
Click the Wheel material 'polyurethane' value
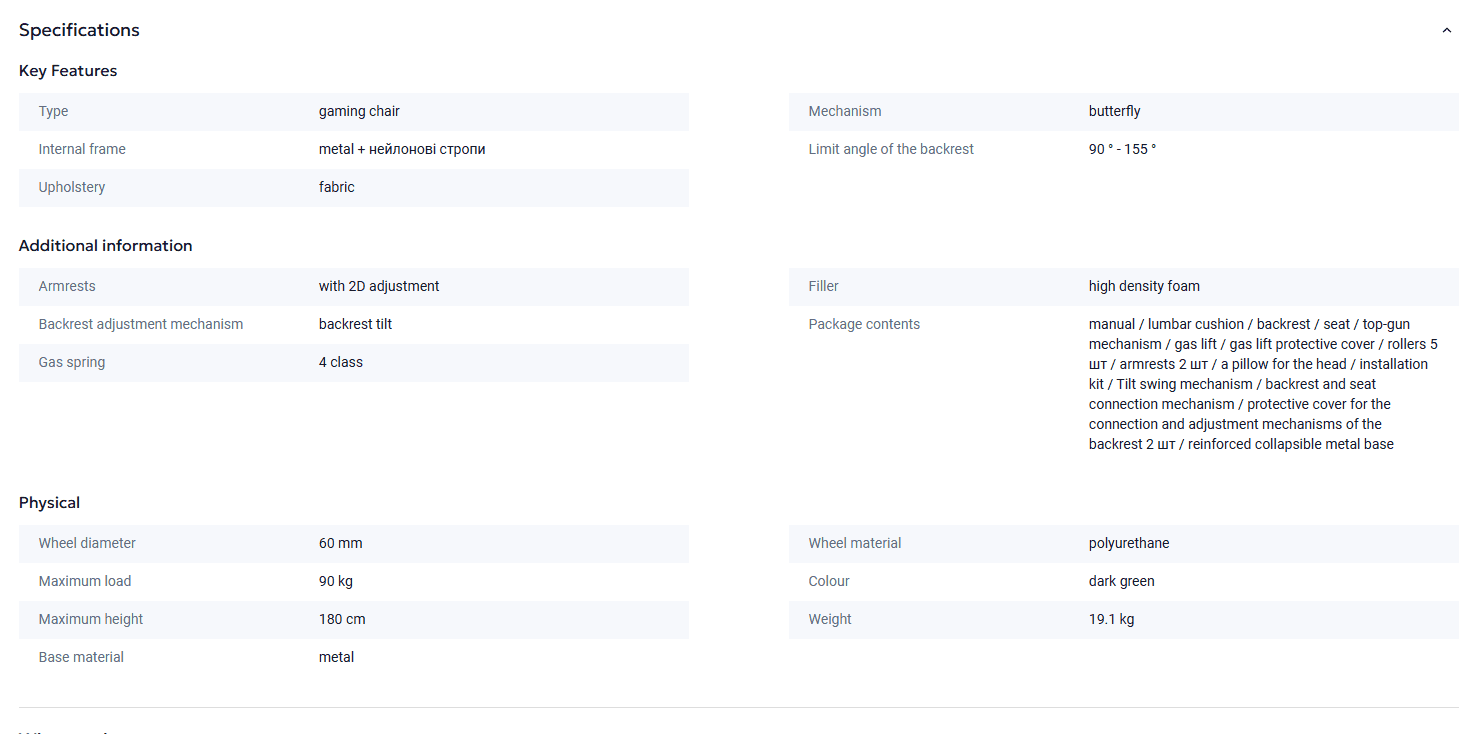click(x=1129, y=543)
